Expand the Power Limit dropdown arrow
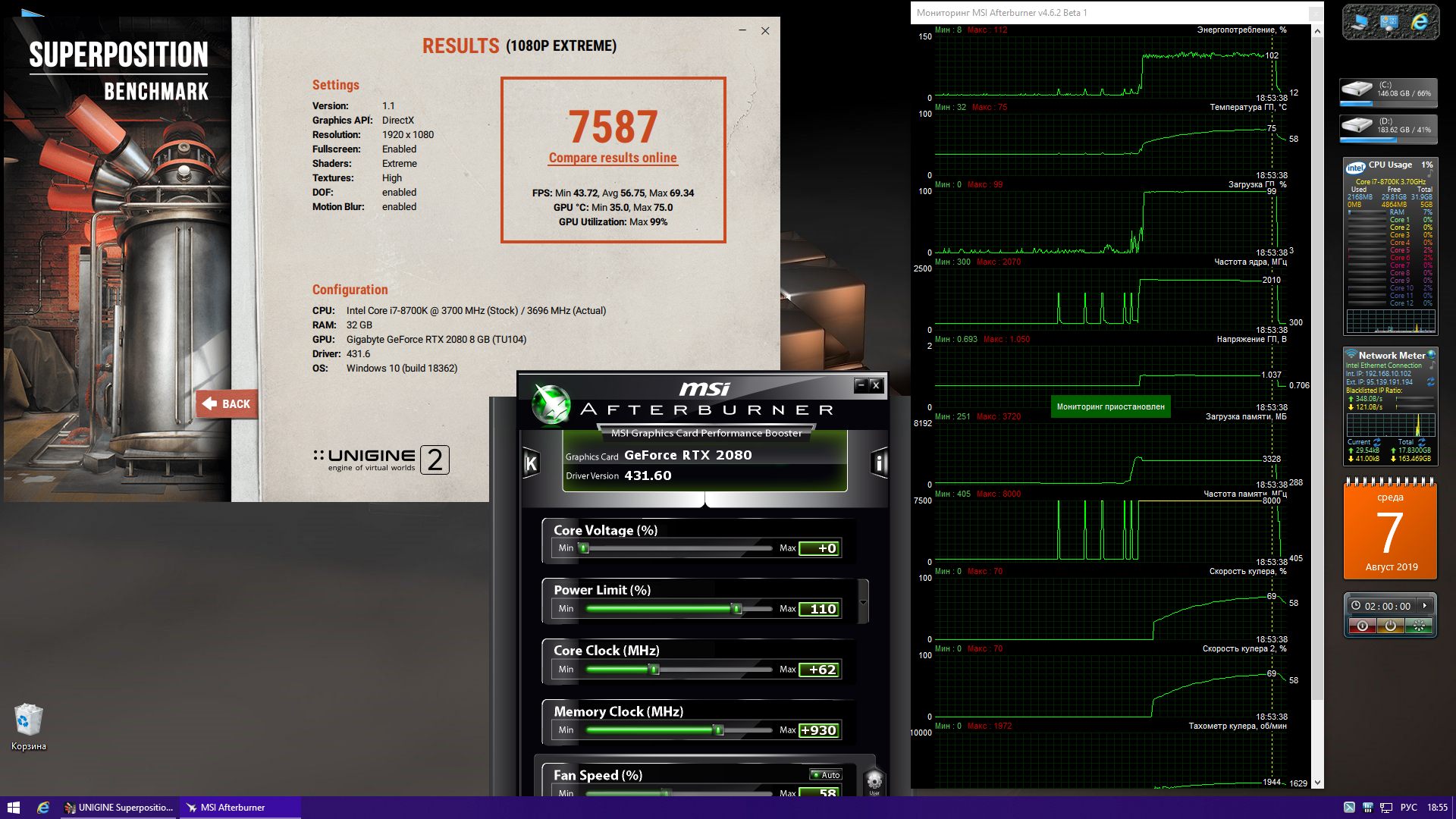Viewport: 1456px width, 819px height. [863, 603]
